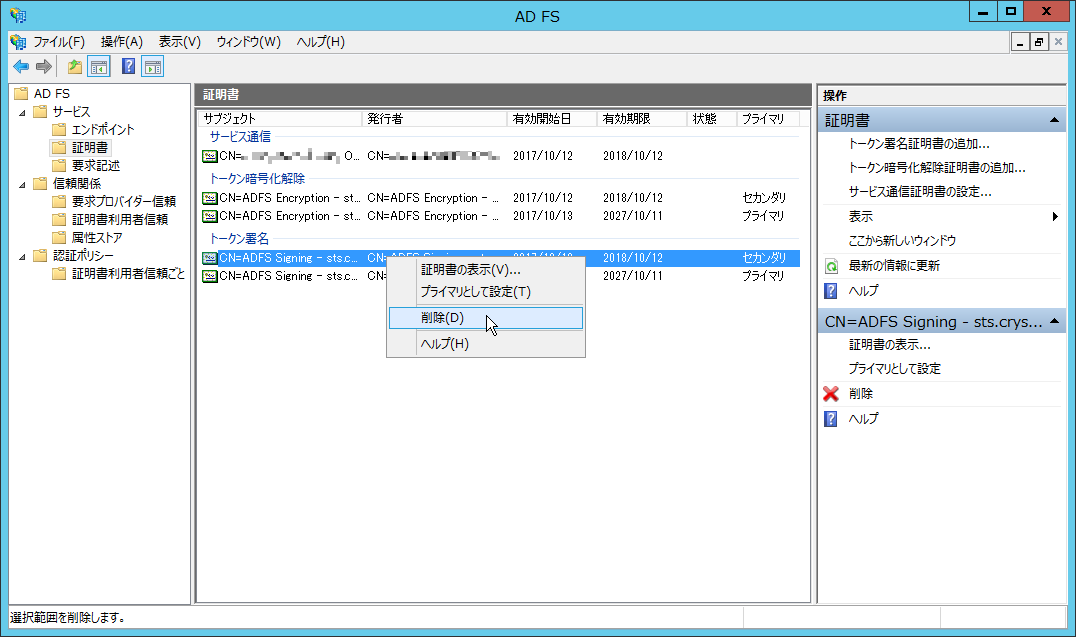This screenshot has height=637, width=1076.
Task: Open the 操作(A) menu
Action: 121,42
